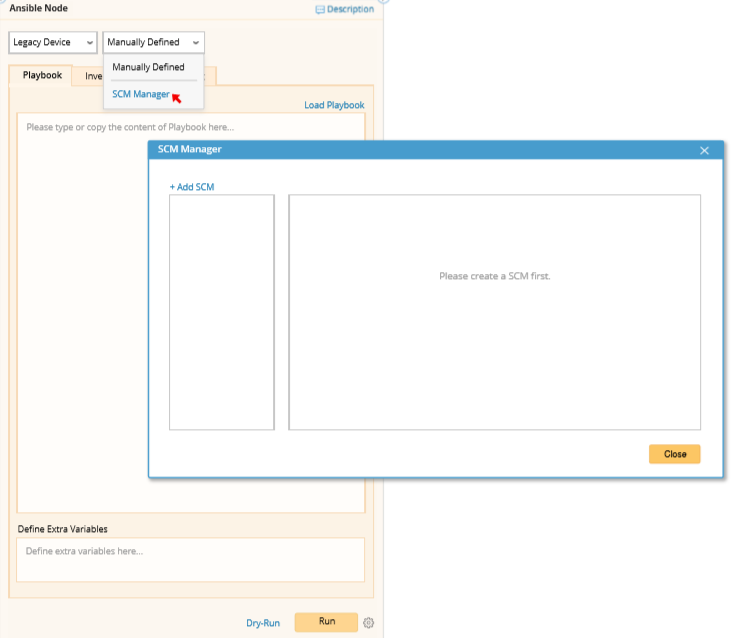
Task: Switch to the partially hidden Inventory tab
Action: [x=93, y=76]
